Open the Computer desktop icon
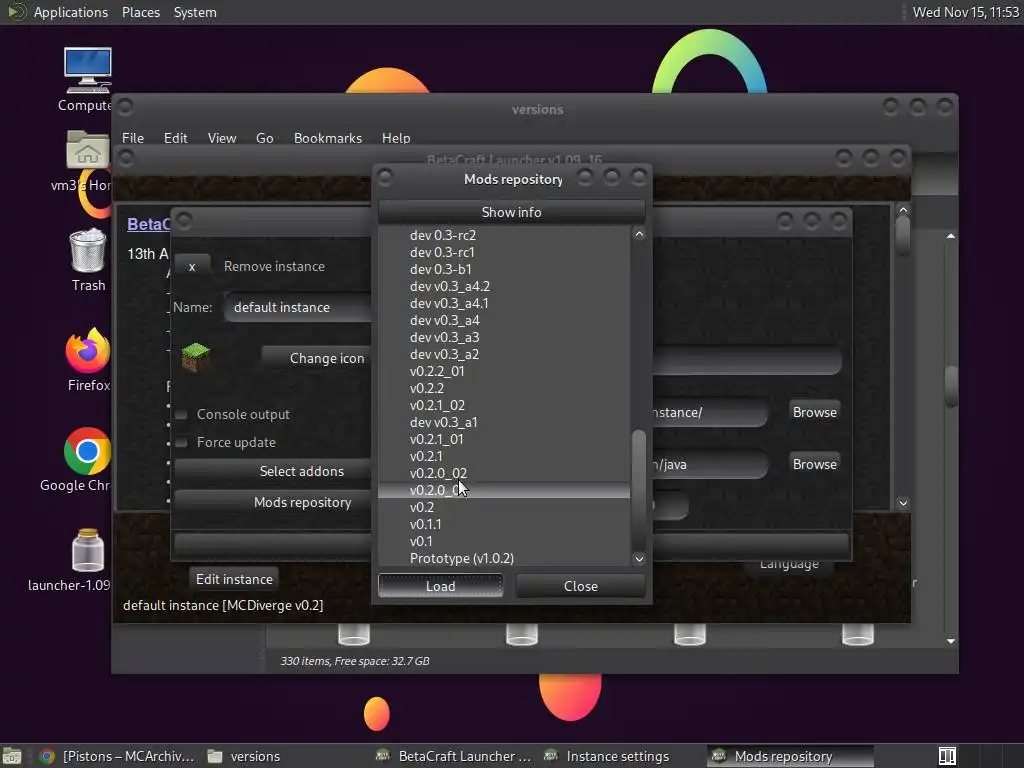The image size is (1024, 768). pyautogui.click(x=88, y=71)
